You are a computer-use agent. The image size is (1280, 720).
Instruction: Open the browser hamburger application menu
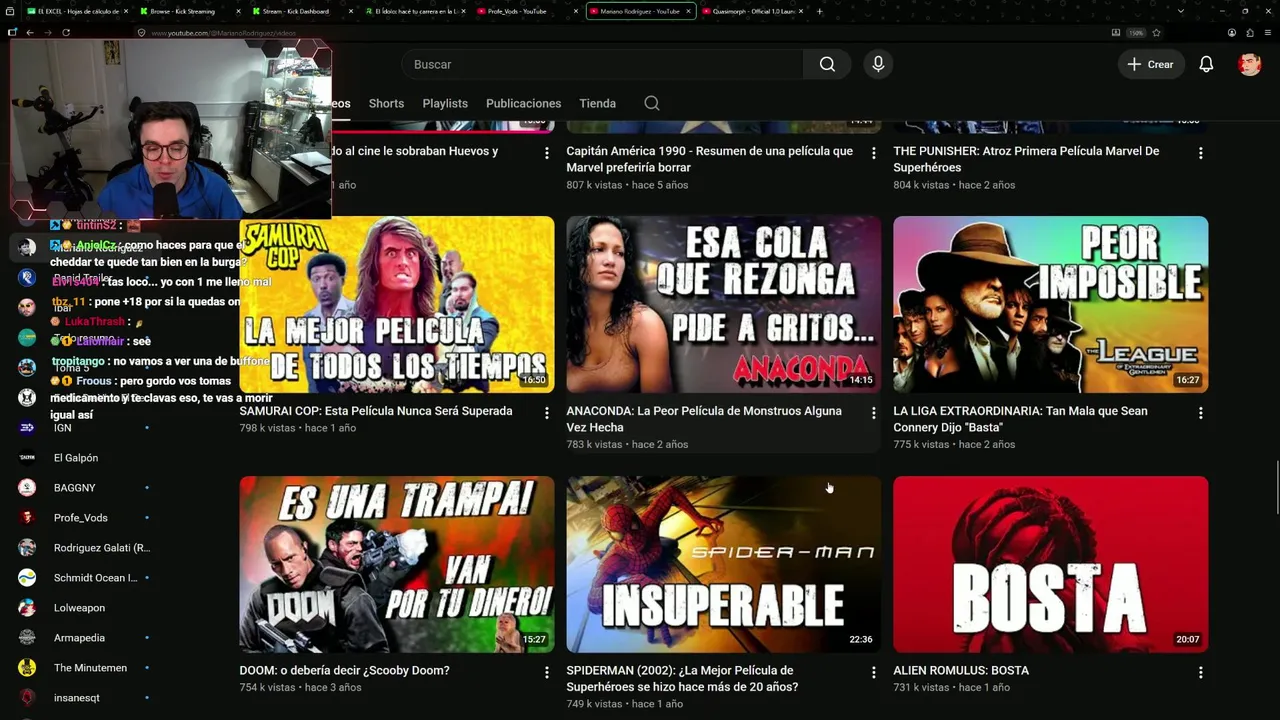point(1267,32)
